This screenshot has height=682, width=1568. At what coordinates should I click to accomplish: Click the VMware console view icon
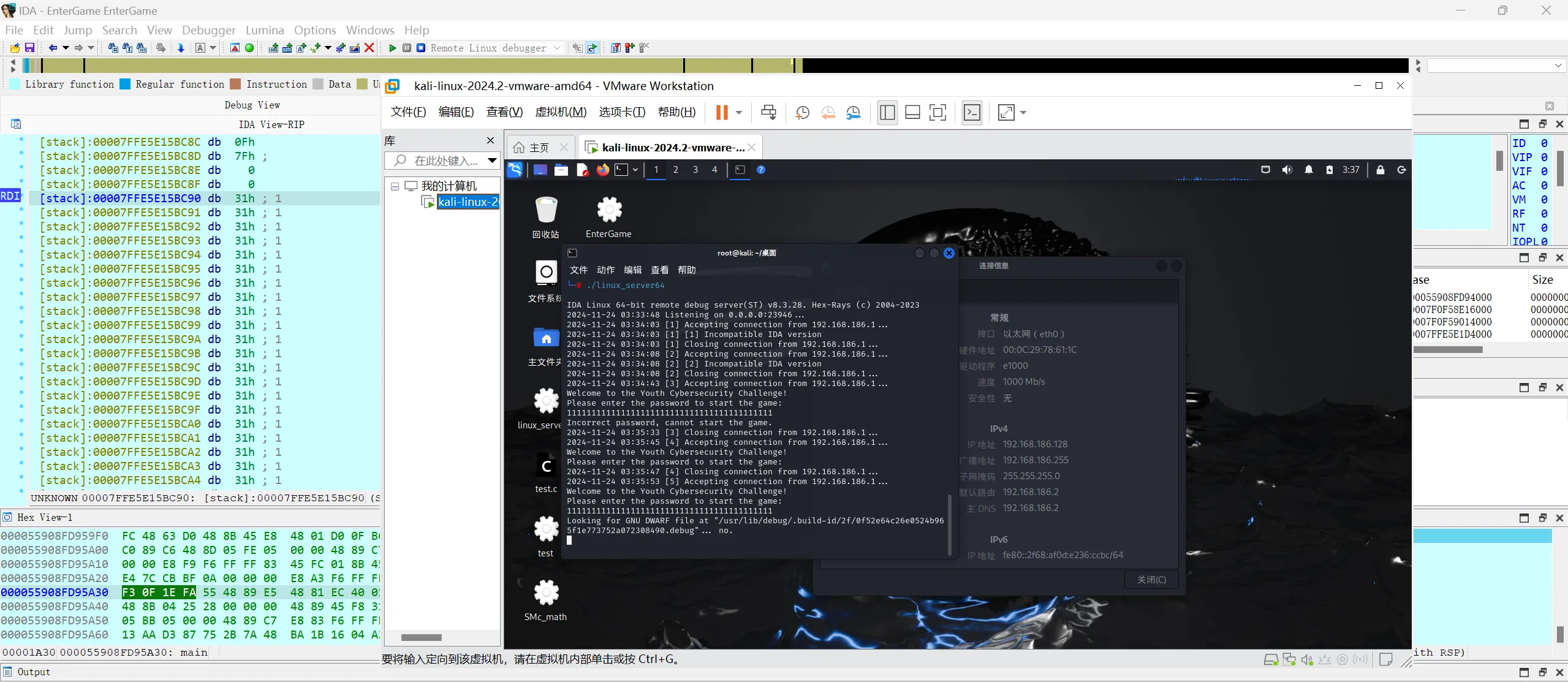point(972,113)
